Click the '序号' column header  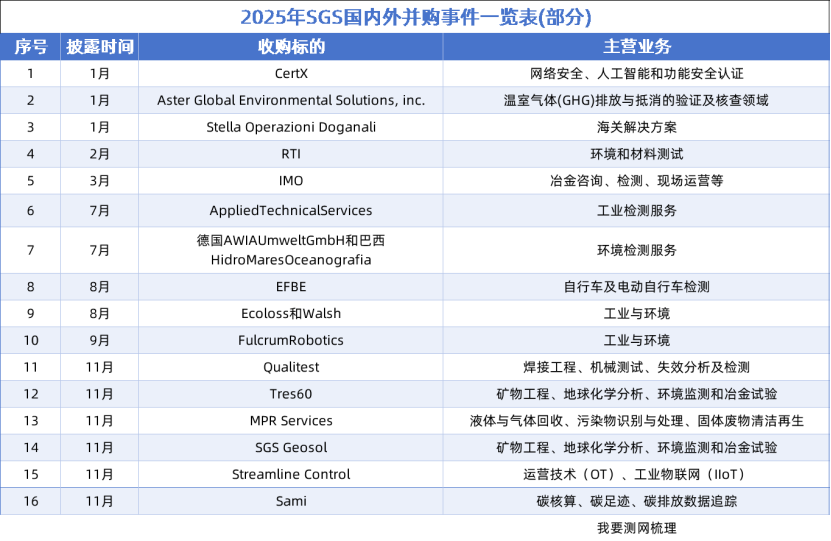30,47
